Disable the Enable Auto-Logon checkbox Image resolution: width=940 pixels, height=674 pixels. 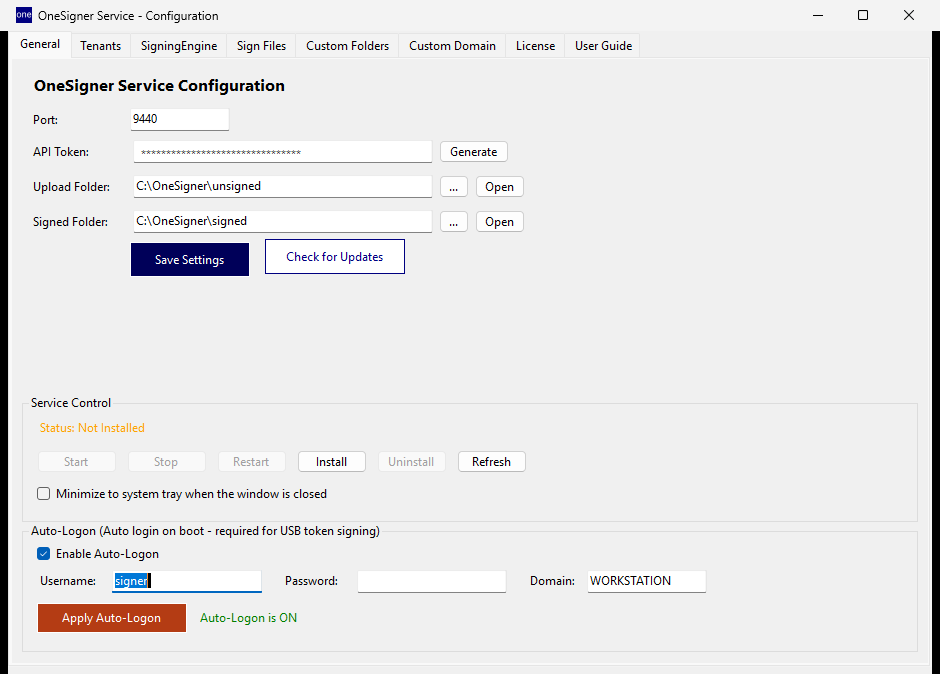click(x=43, y=553)
